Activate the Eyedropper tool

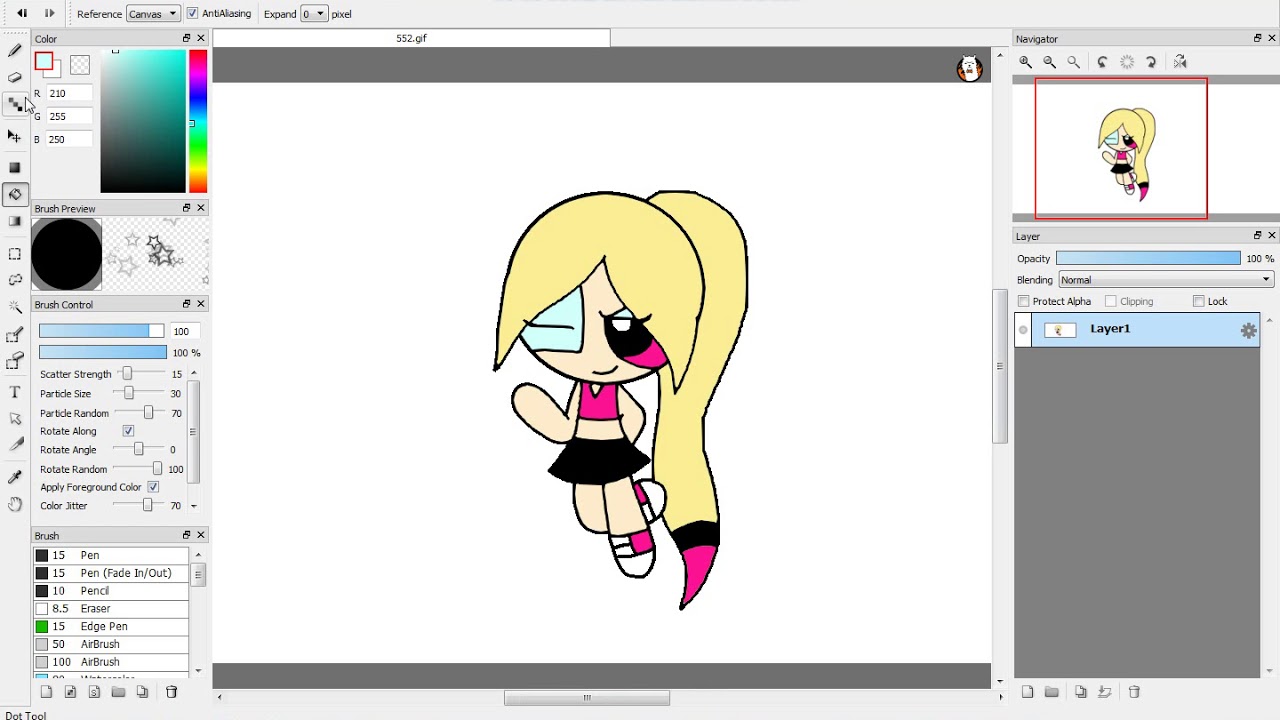coord(14,476)
